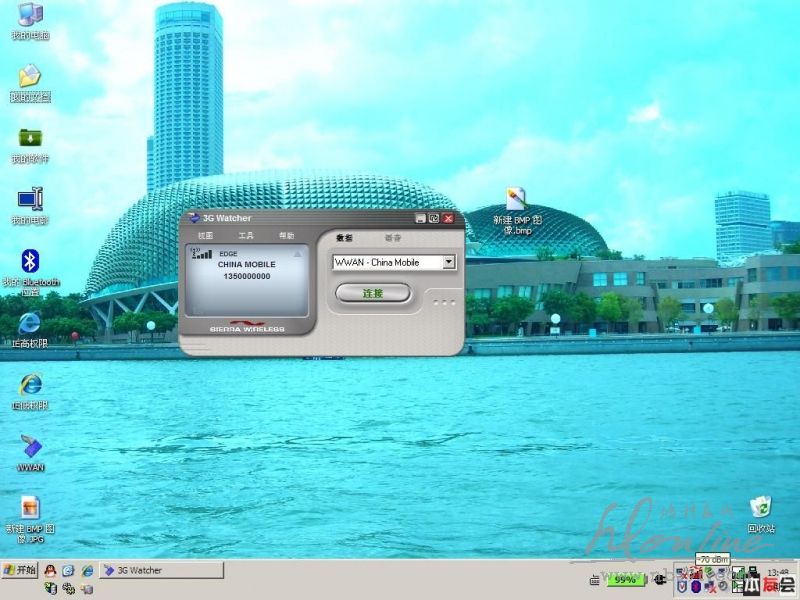Click the small triangle in the status display
800x600 pixels.
coord(296,255)
